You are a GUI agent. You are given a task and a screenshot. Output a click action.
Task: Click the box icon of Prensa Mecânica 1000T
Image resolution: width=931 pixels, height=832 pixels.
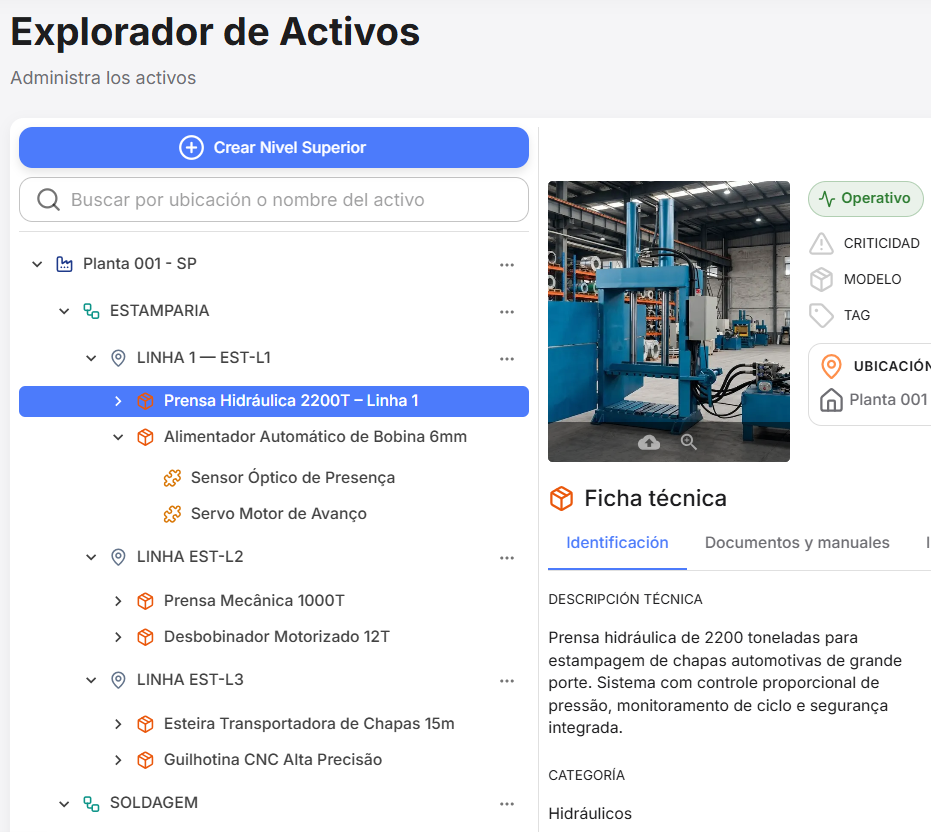[x=145, y=601]
